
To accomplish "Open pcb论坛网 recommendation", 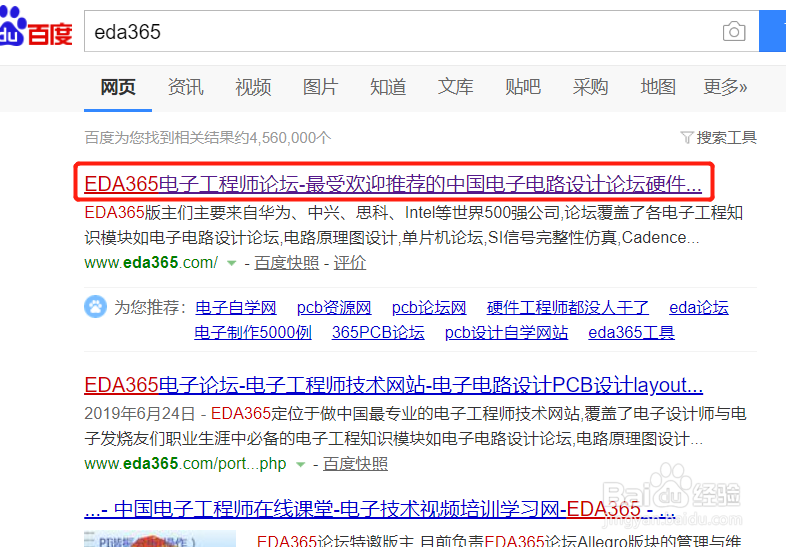I will [x=429, y=307].
